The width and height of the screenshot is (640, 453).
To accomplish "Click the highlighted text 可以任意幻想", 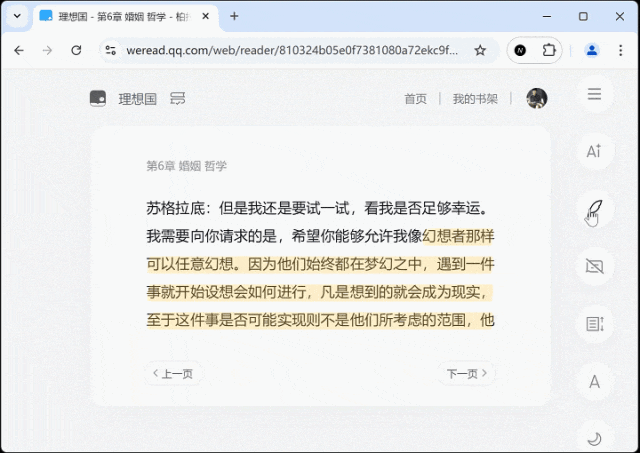I will [x=190, y=264].
